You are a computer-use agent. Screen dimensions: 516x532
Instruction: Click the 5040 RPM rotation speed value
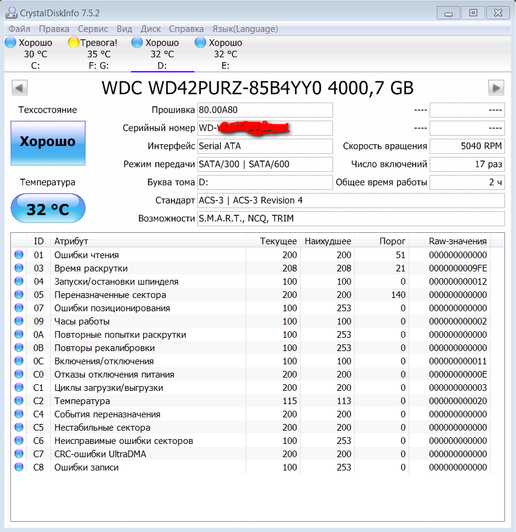click(x=467, y=146)
